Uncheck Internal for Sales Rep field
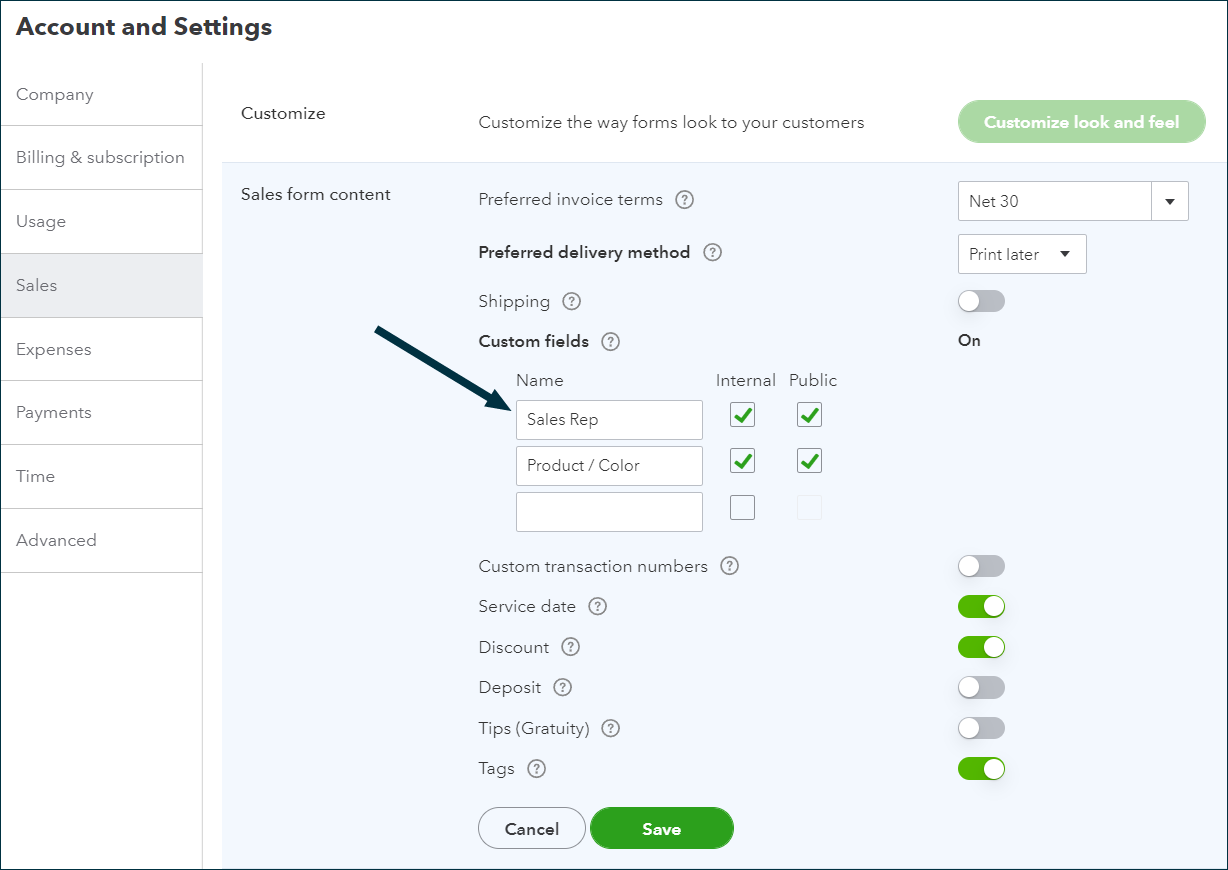Image resolution: width=1228 pixels, height=870 pixels. tap(742, 414)
